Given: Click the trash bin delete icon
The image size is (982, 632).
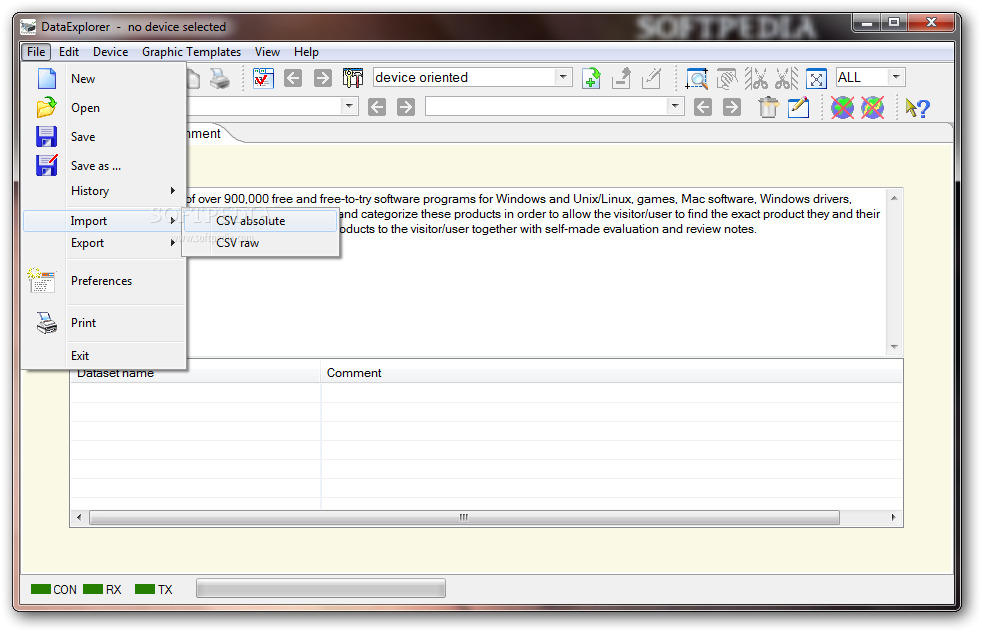Looking at the screenshot, I should (x=768, y=108).
